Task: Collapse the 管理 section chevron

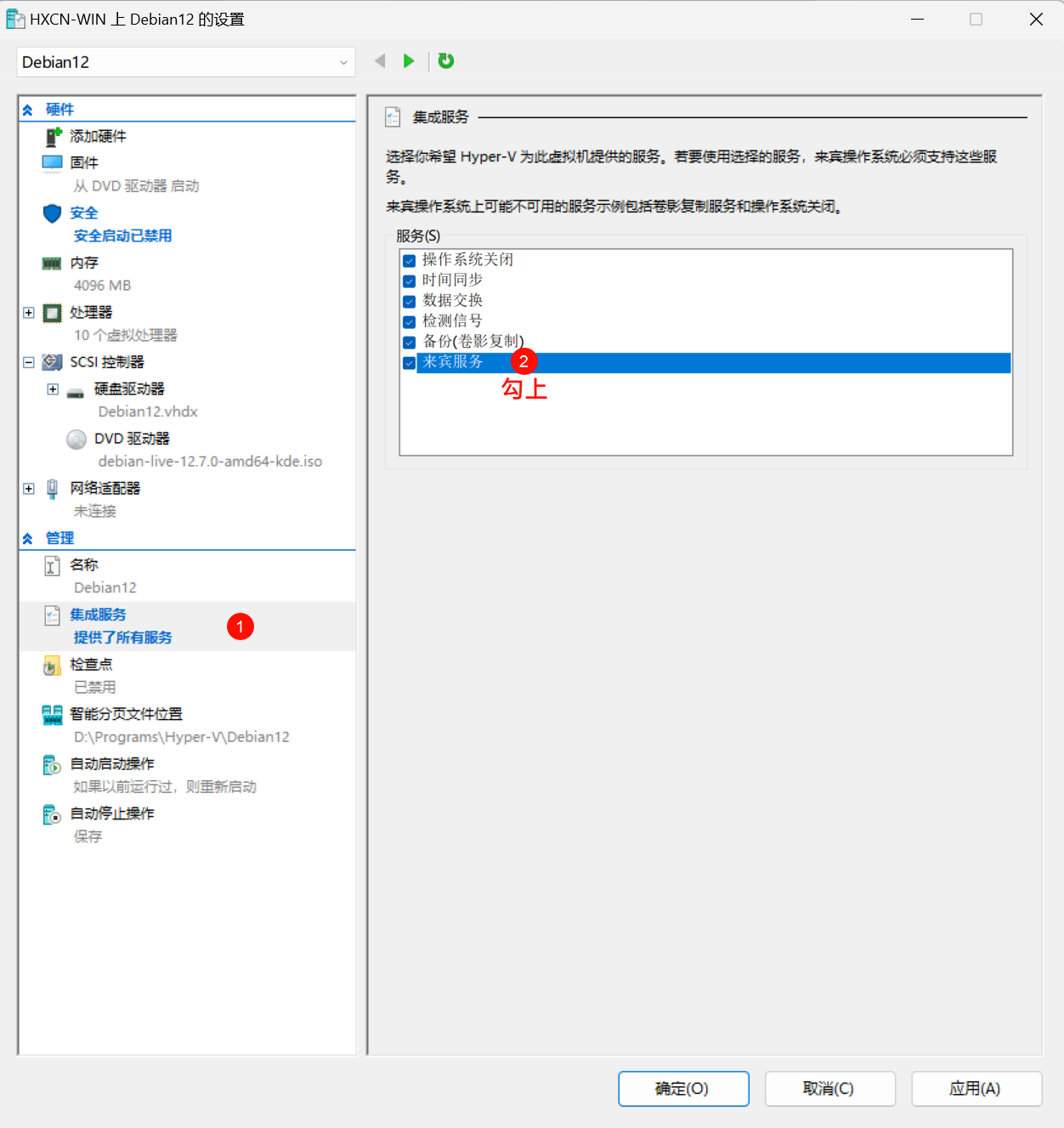Action: [28, 538]
